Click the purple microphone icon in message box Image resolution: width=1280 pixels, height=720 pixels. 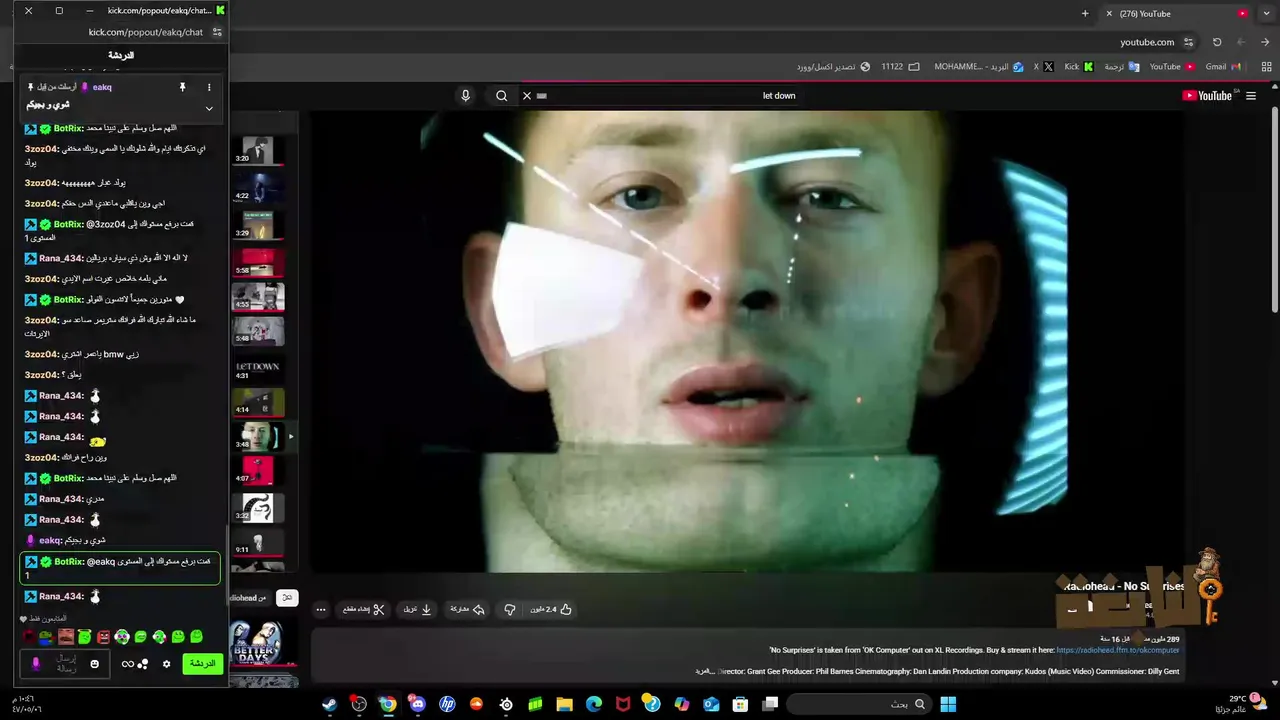tap(36, 664)
